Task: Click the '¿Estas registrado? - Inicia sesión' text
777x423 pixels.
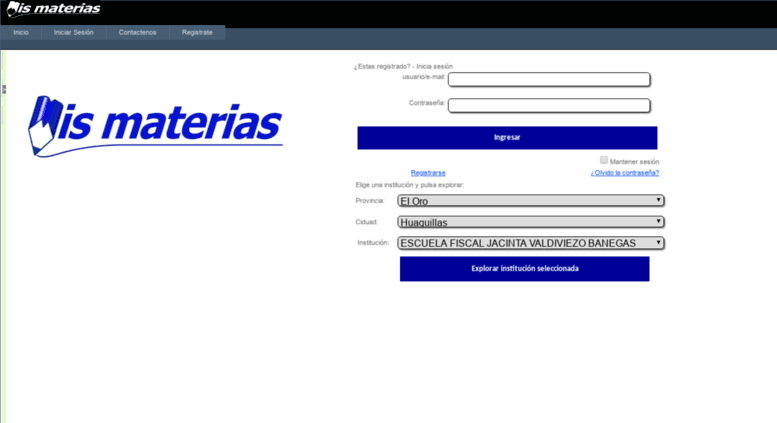Action: pos(403,66)
